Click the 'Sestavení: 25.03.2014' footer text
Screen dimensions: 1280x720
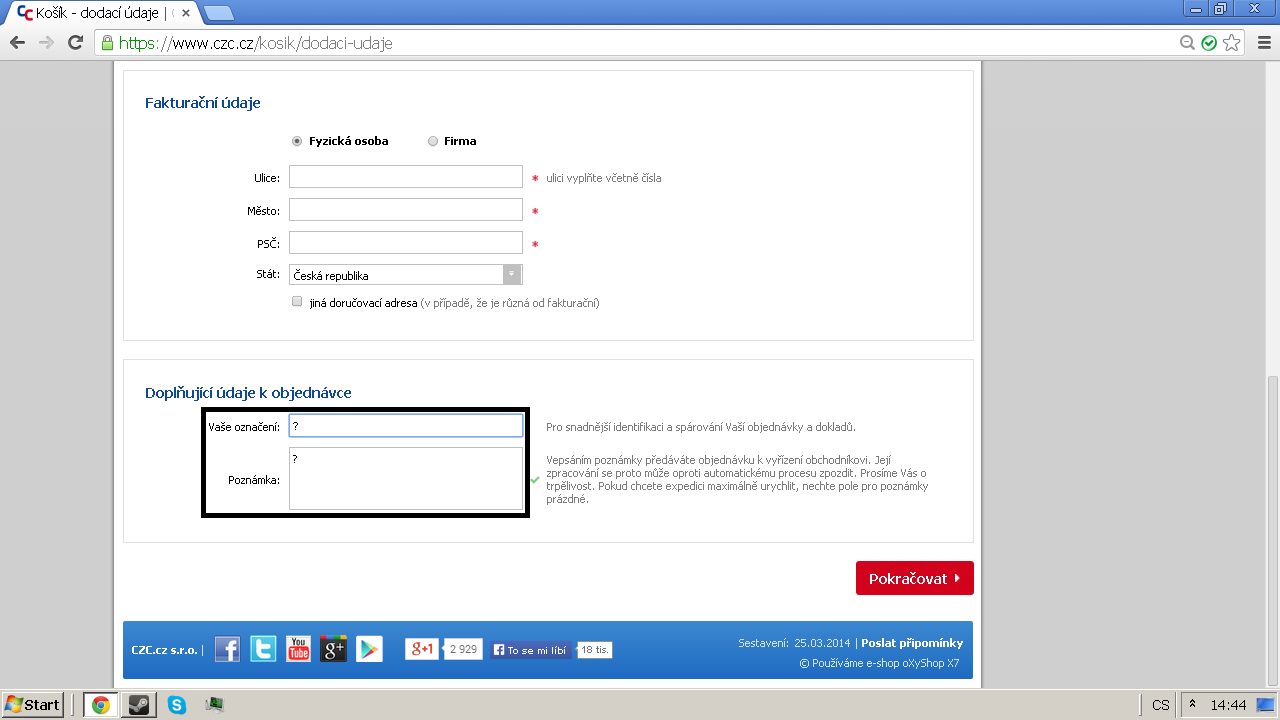794,643
